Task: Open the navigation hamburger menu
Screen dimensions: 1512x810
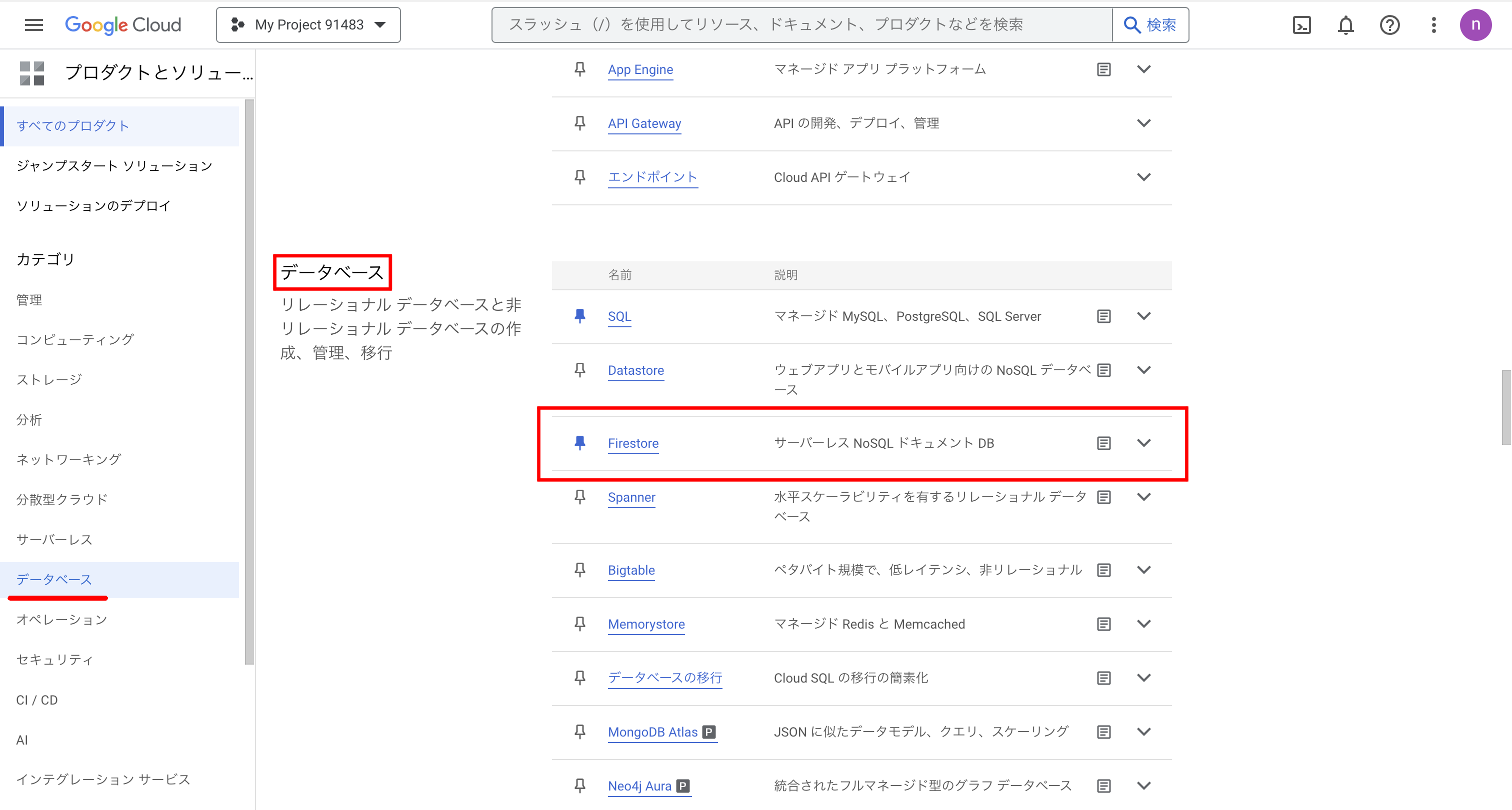Action: [x=33, y=24]
